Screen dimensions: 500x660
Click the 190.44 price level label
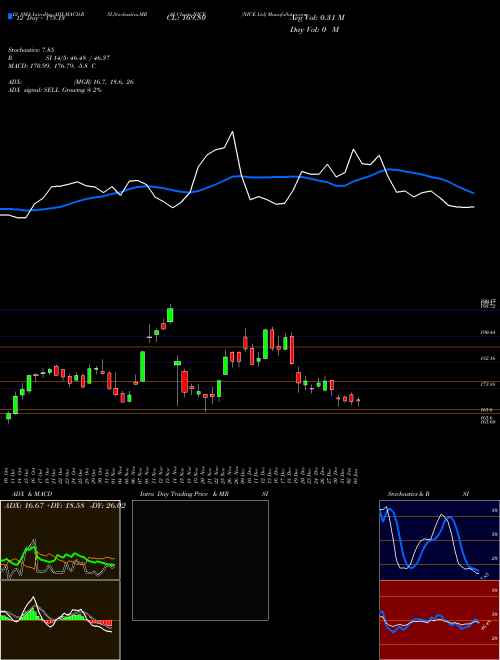[x=488, y=333]
